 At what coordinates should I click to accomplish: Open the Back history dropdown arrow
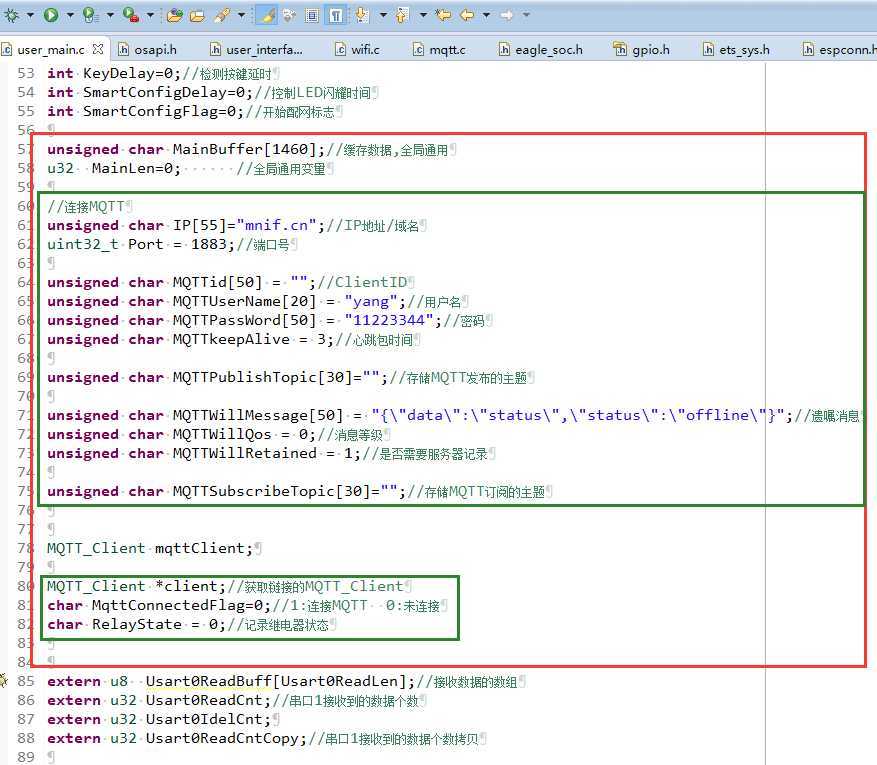click(x=487, y=15)
